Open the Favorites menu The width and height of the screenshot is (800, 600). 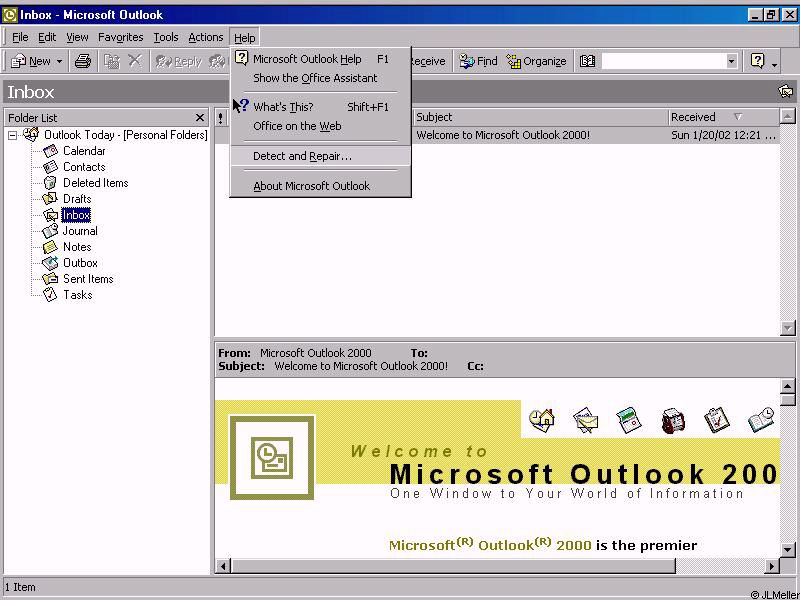click(x=120, y=37)
